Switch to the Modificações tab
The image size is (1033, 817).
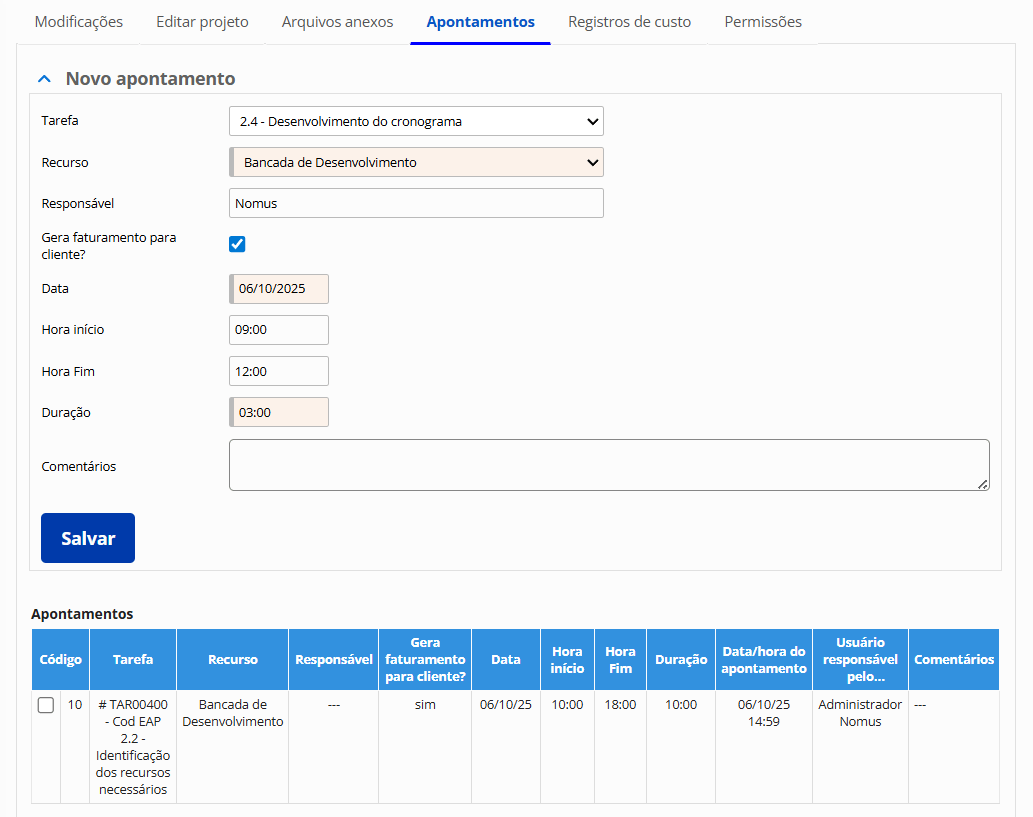(79, 21)
